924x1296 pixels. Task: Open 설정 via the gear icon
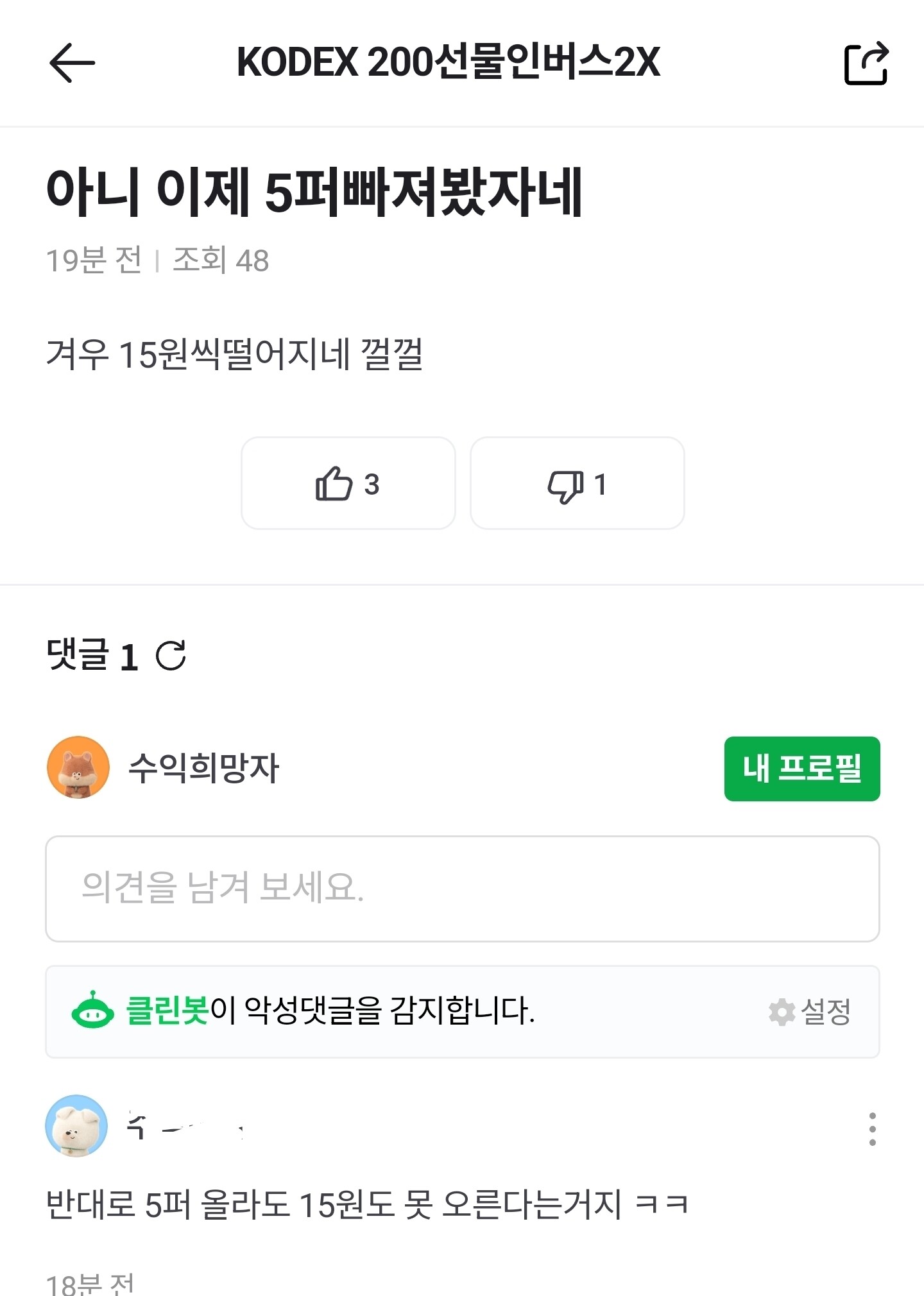click(x=782, y=1012)
